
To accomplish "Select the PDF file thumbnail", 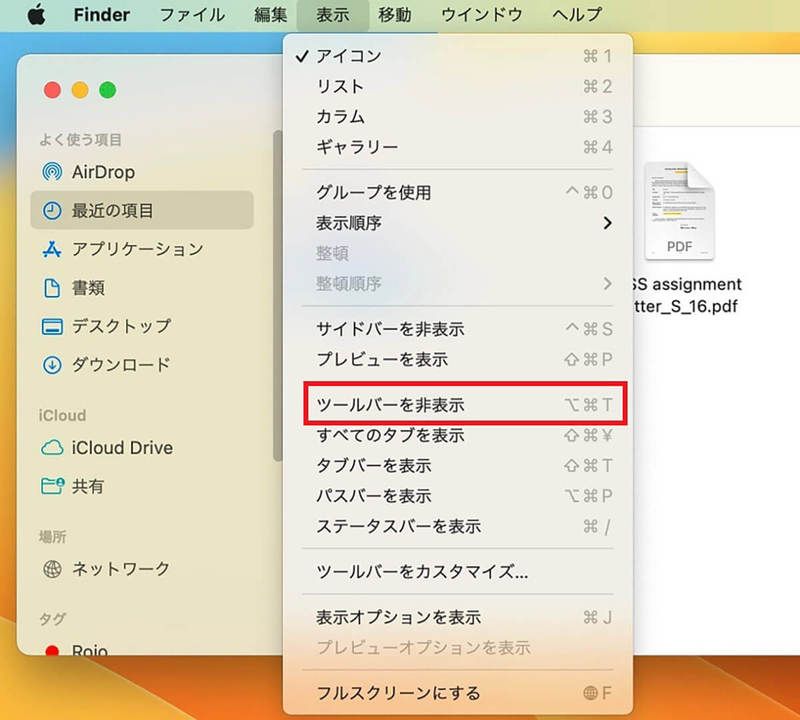I will point(679,211).
